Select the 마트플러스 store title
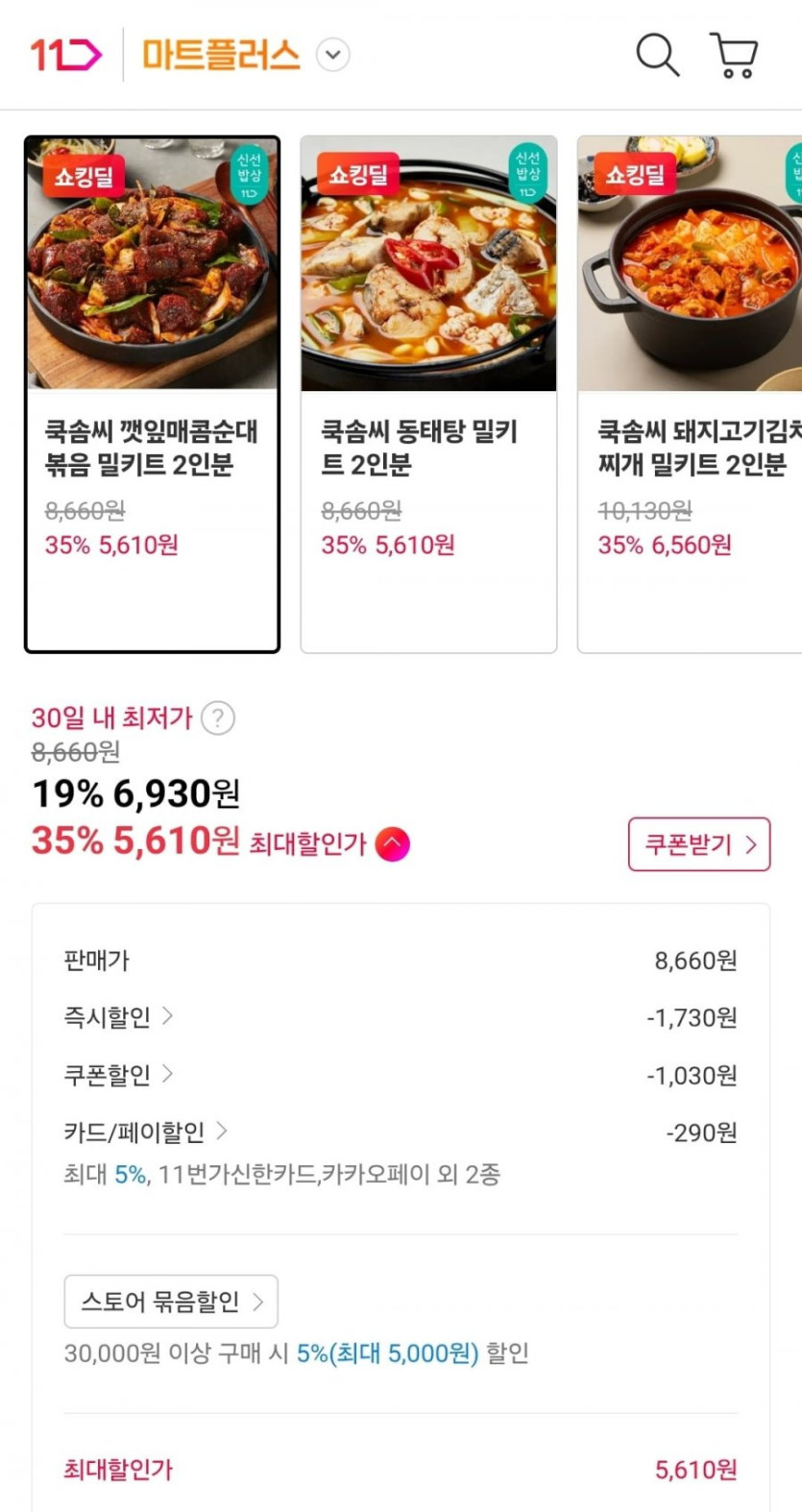This screenshot has width=802, height=1512. pos(221,55)
